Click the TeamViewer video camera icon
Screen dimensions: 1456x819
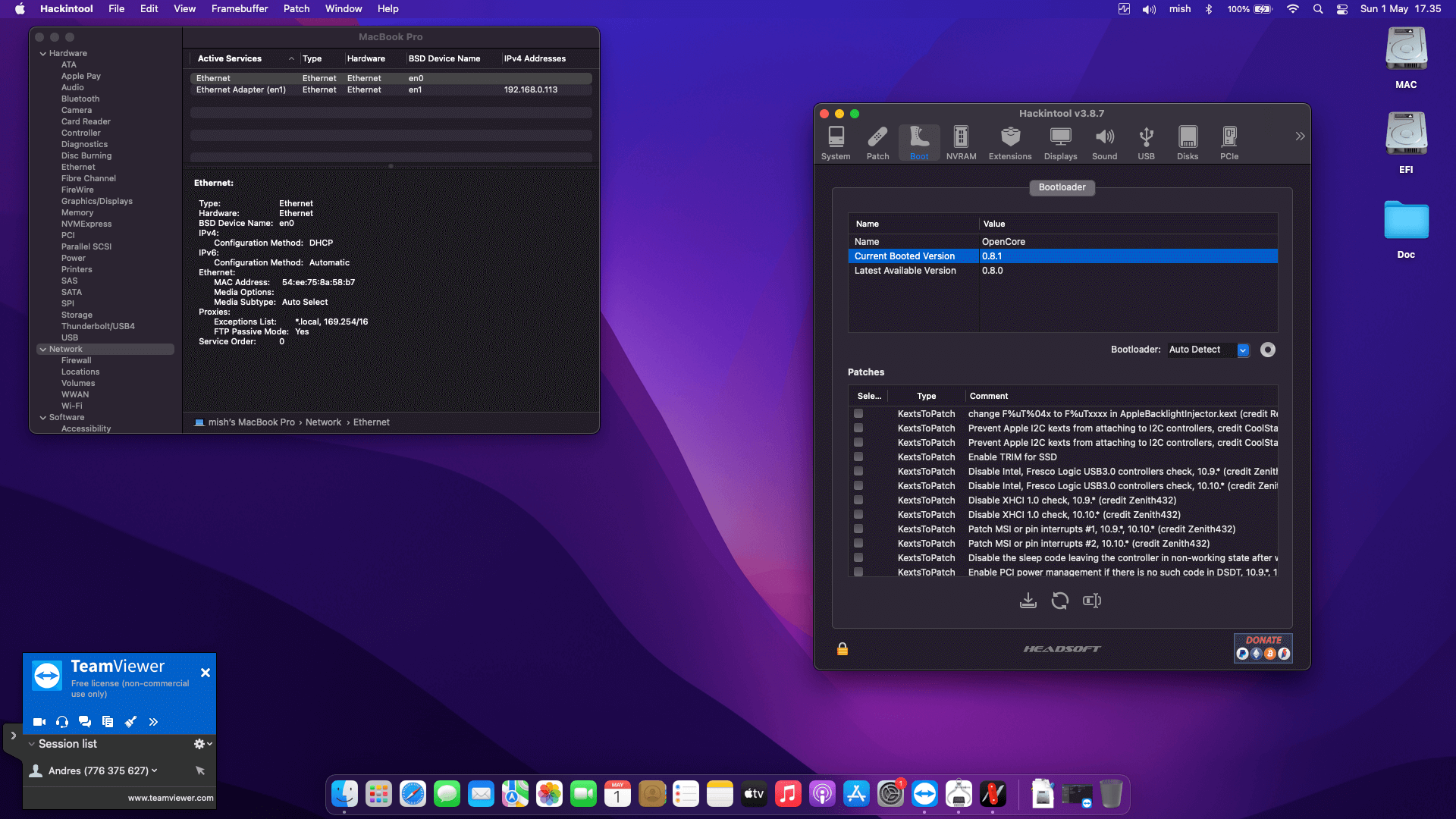click(39, 722)
